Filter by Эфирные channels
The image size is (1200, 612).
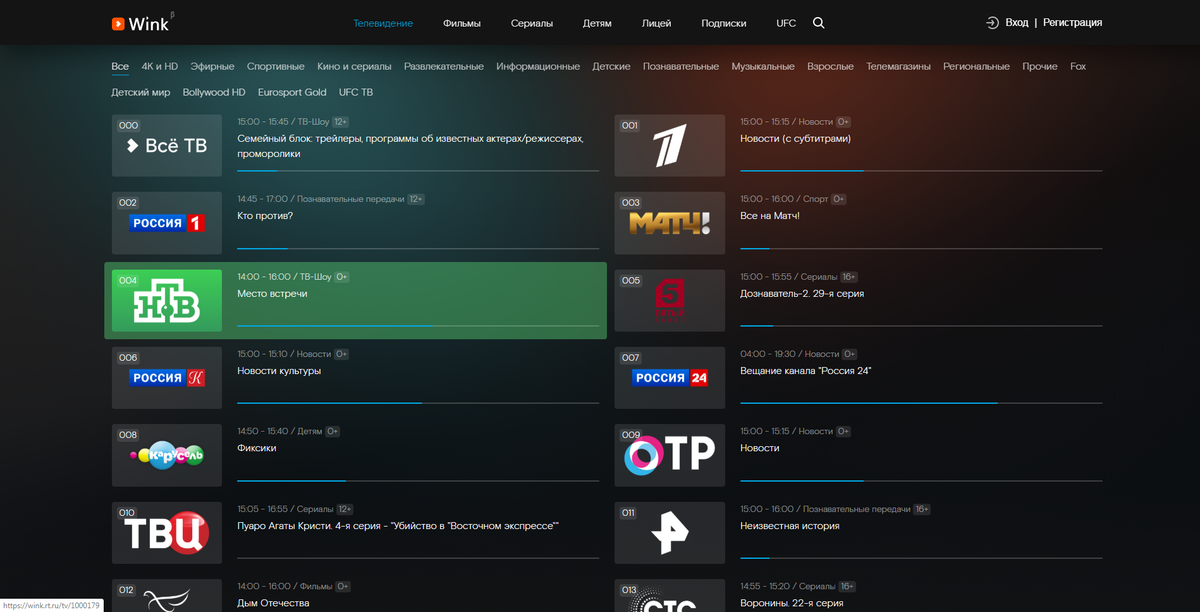(213, 67)
